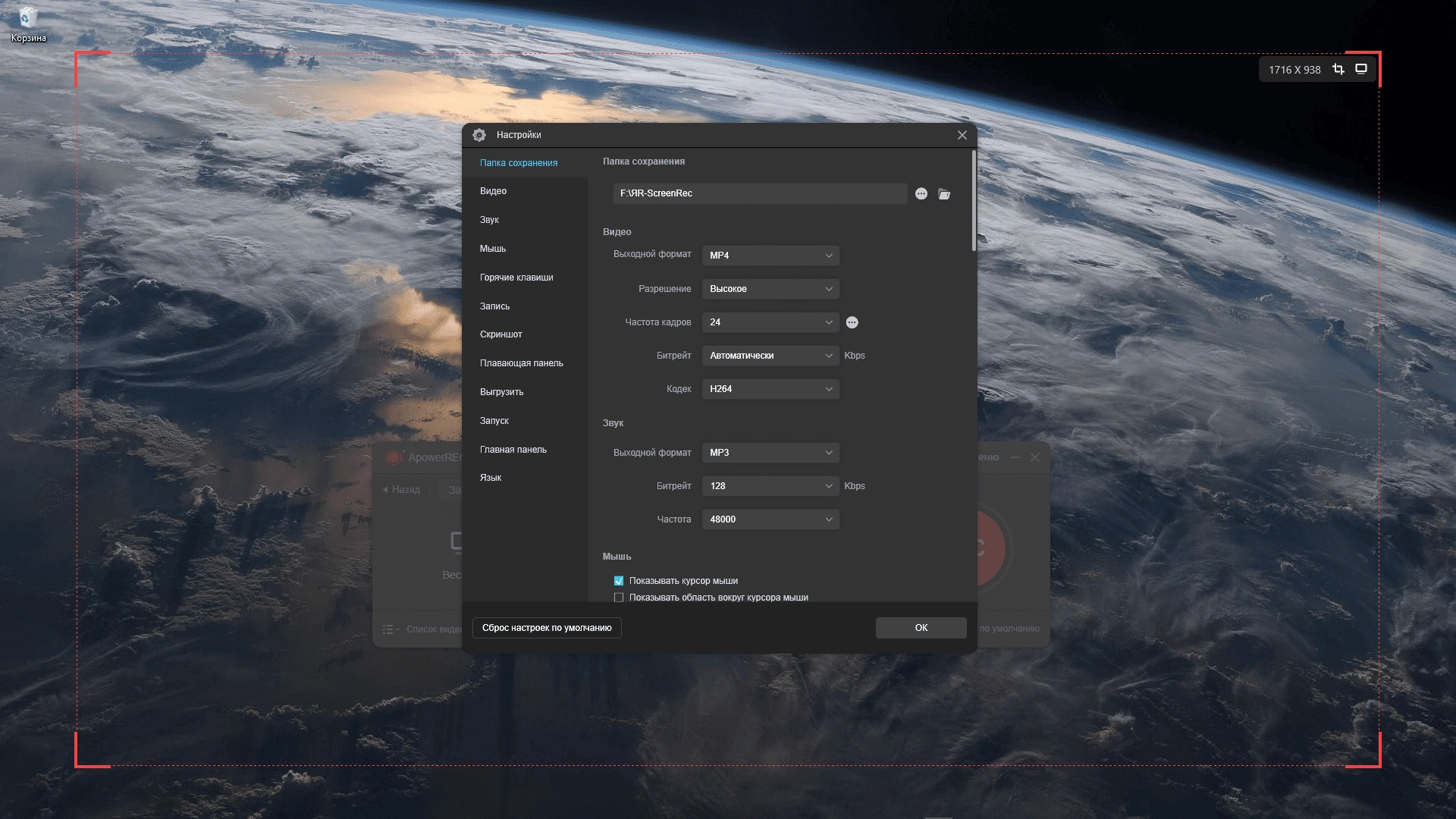Open video Битрейт Автоматически dropdown
The image size is (1456, 819).
[770, 356]
